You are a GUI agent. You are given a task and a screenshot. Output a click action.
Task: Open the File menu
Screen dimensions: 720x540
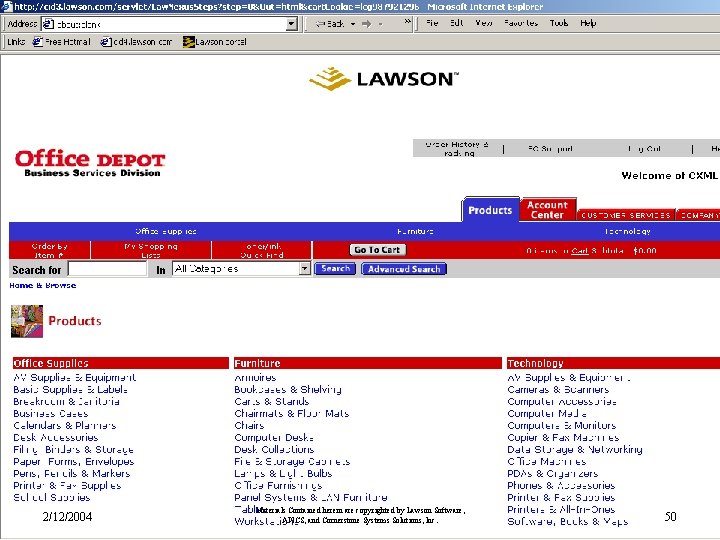tap(432, 23)
